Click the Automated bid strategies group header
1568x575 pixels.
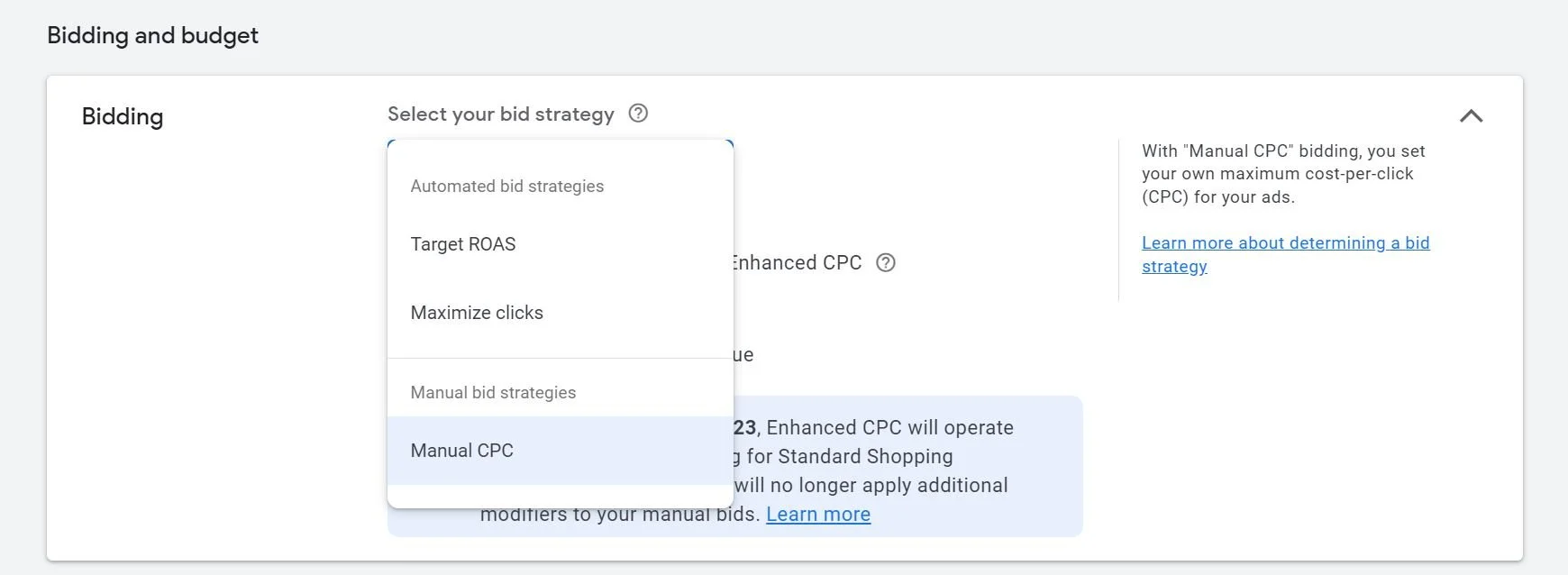pos(507,187)
